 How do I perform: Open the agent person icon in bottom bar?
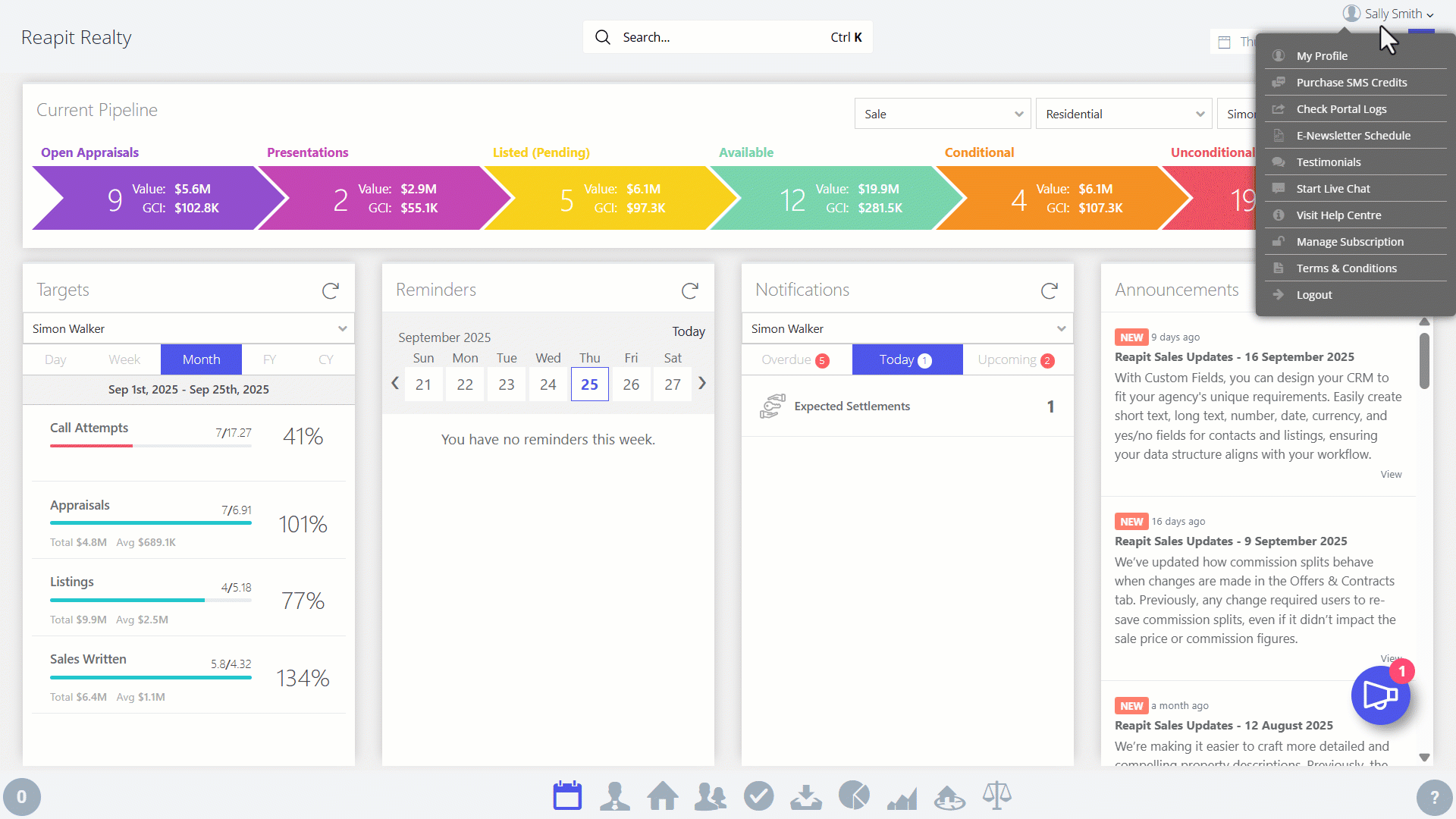(x=615, y=796)
